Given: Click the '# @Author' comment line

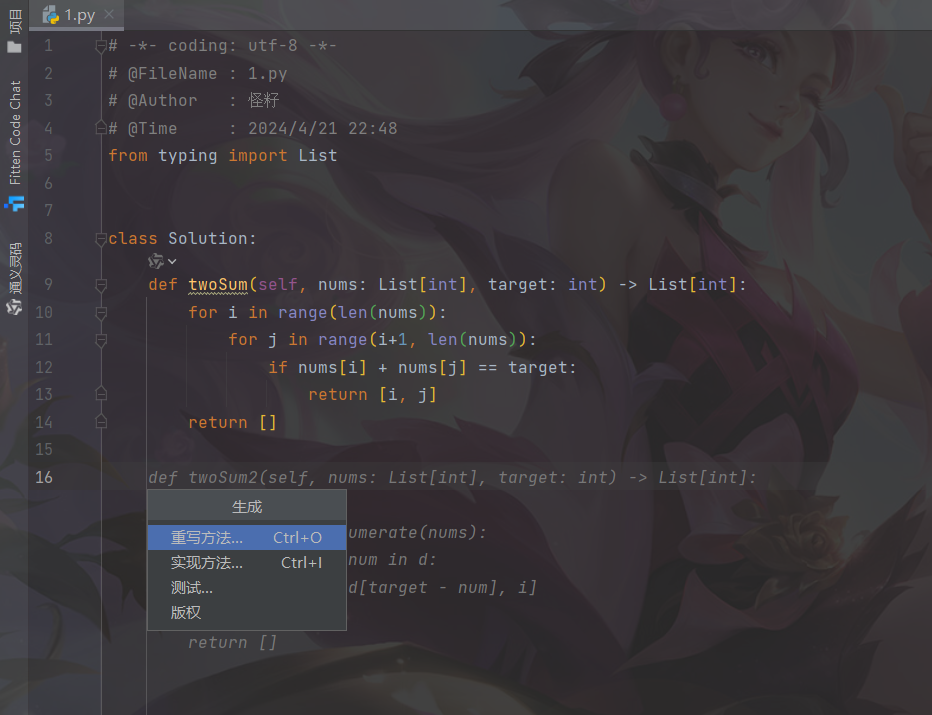Looking at the screenshot, I should [x=194, y=100].
